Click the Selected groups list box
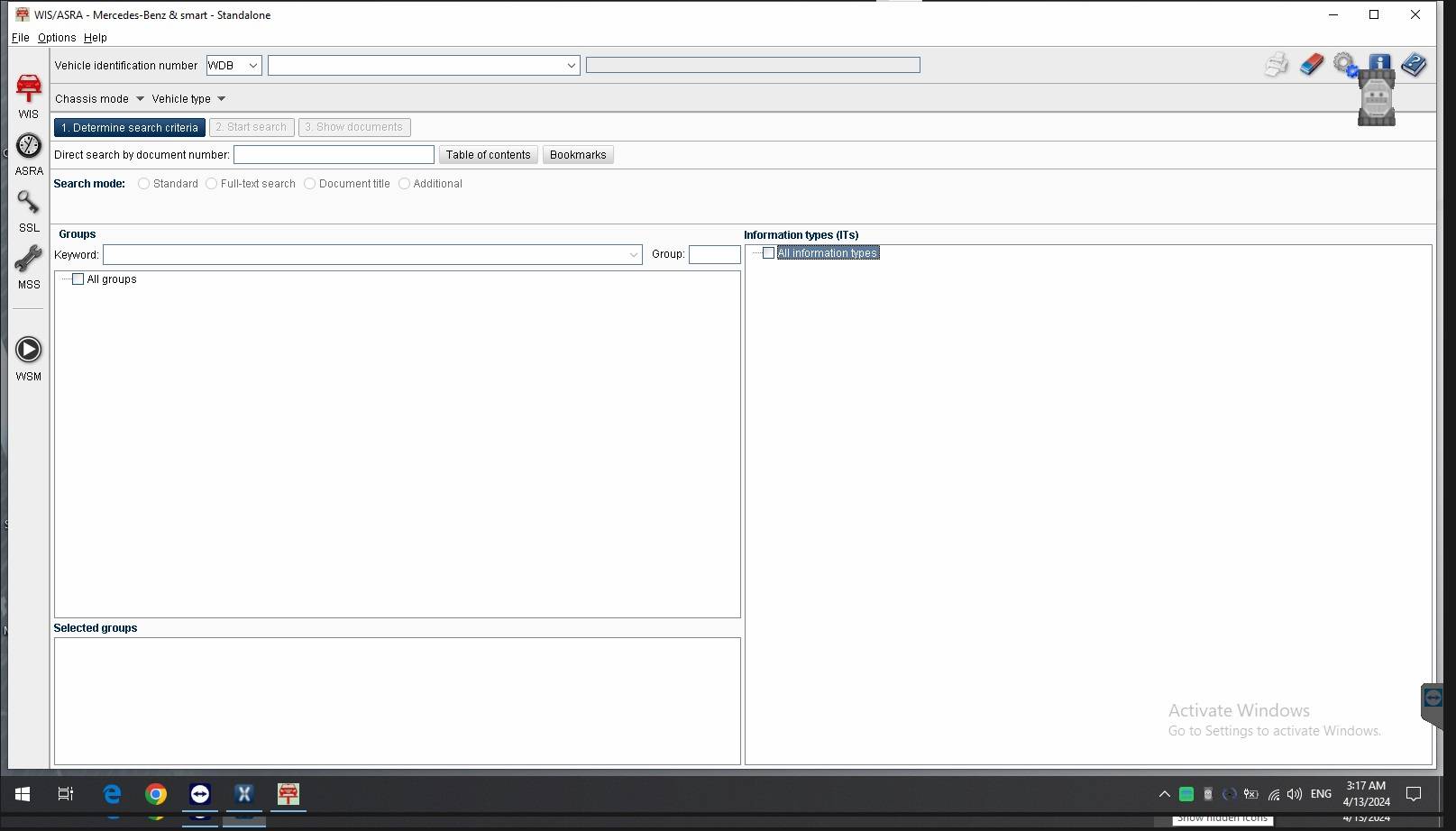This screenshot has height=831, width=1456. (x=398, y=701)
